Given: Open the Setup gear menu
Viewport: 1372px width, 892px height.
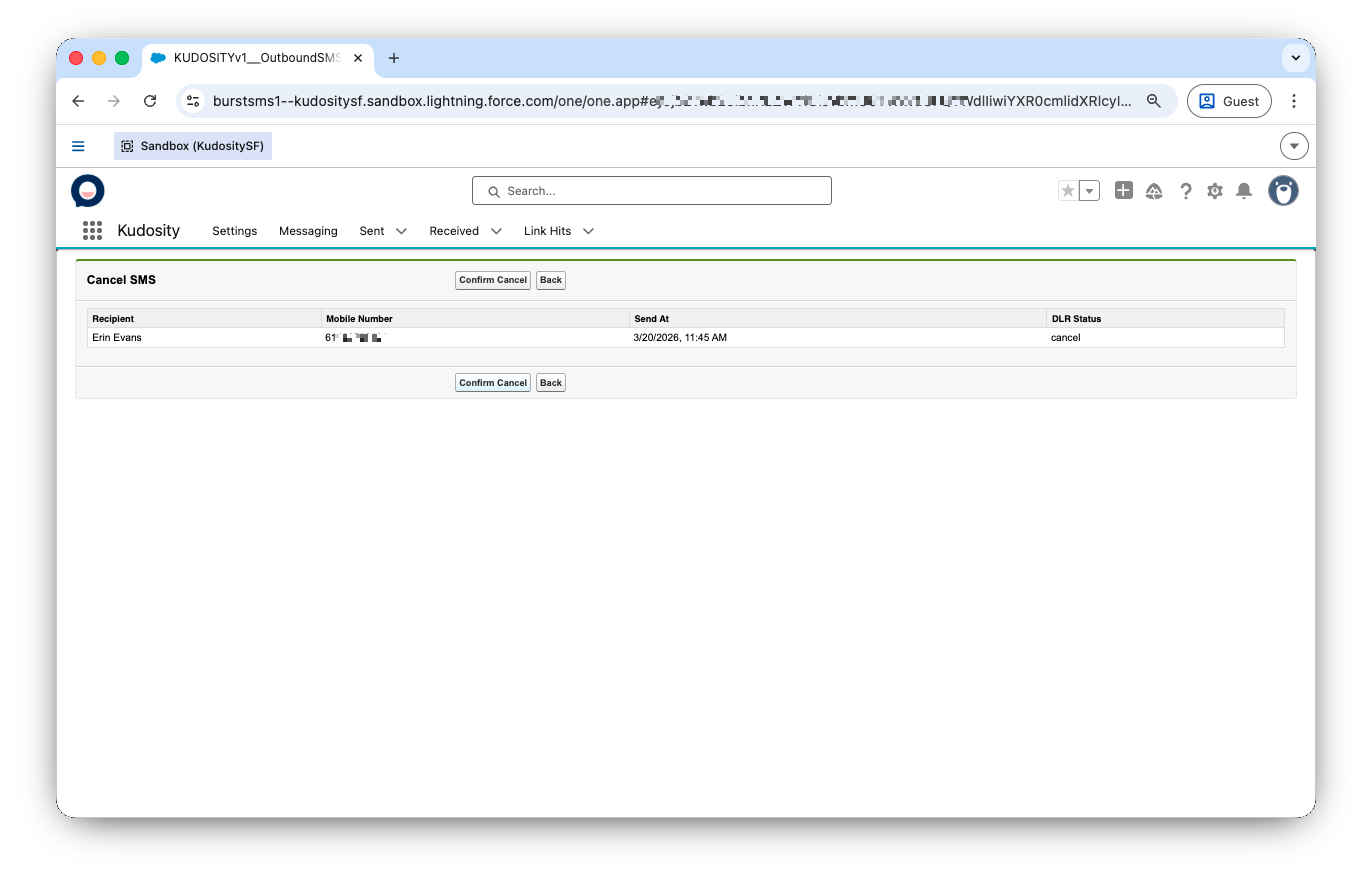Looking at the screenshot, I should click(x=1215, y=191).
